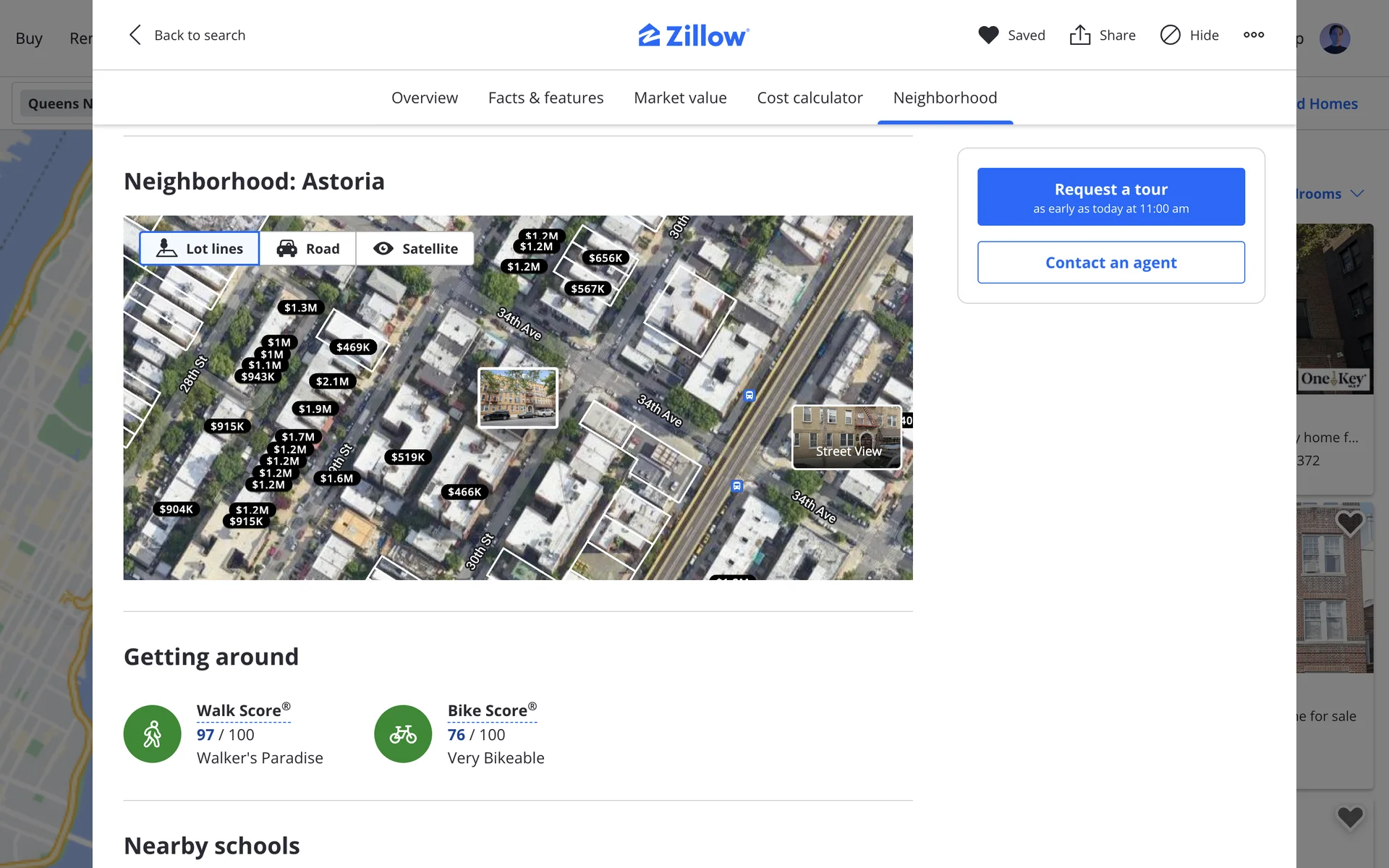Click the Back to search arrow
This screenshot has width=1389, height=868.
(135, 35)
